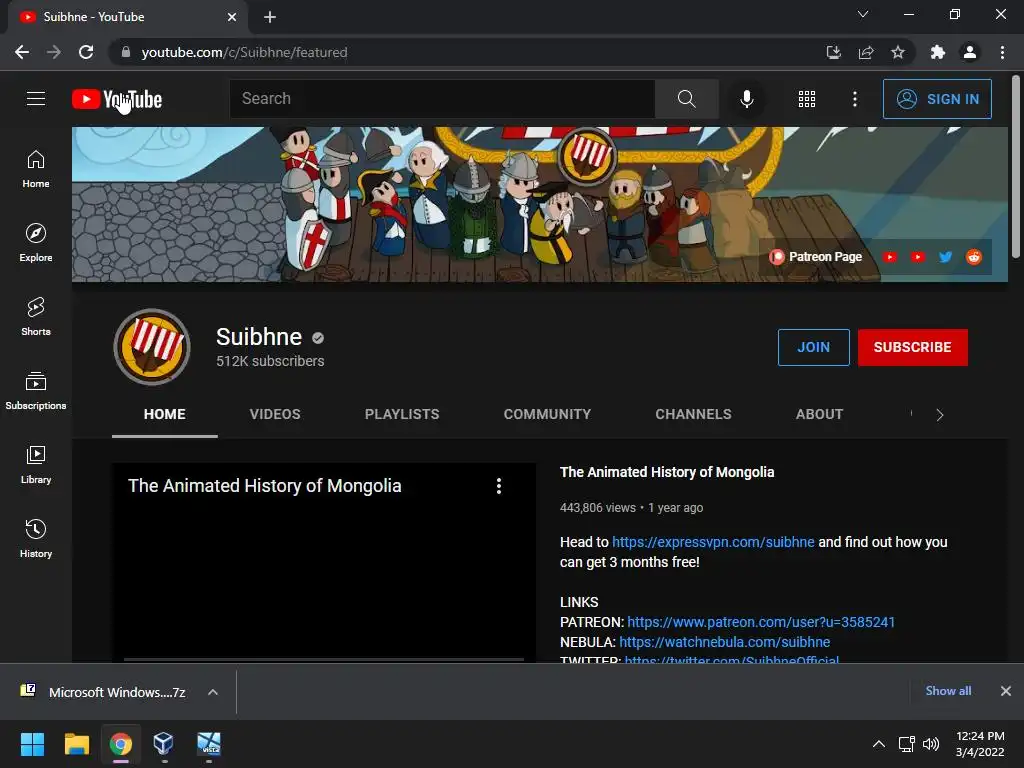
Task: Share this page icon in address bar
Action: 866,52
